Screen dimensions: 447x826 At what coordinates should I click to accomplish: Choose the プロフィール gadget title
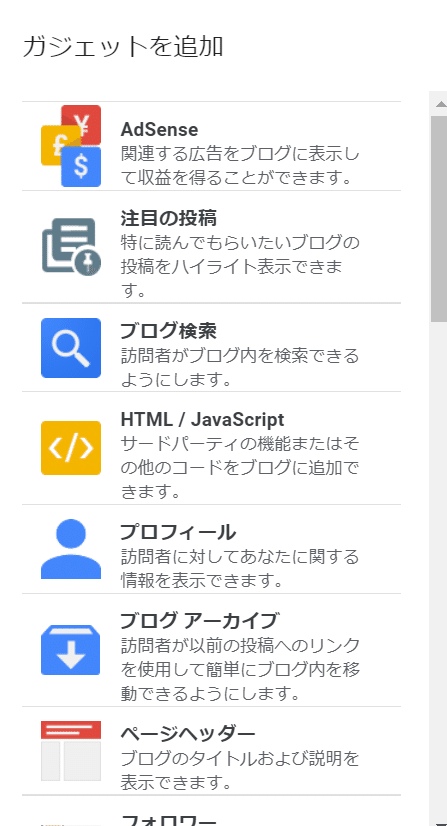point(178,532)
